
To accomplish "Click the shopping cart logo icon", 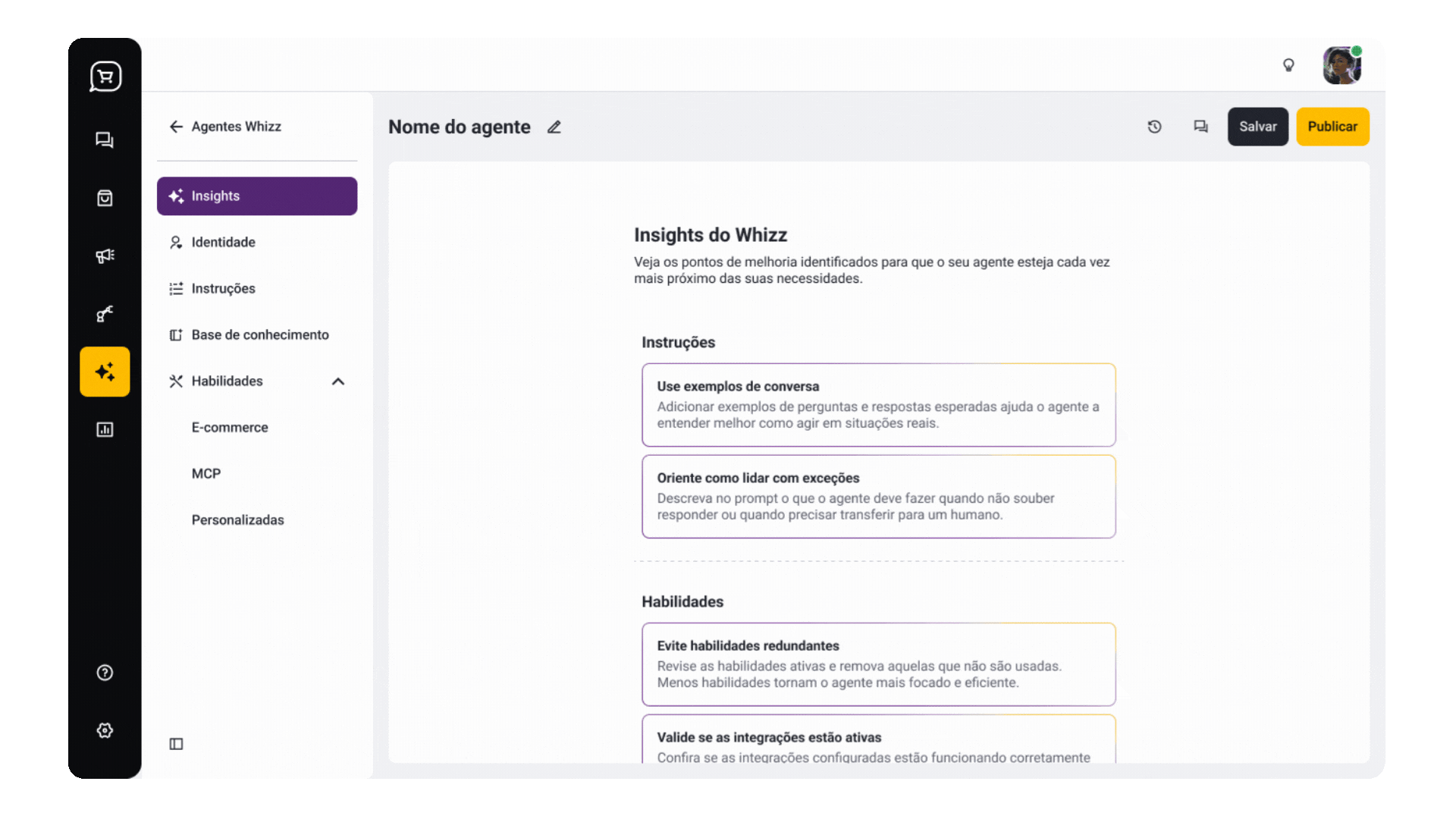I will coord(105,76).
